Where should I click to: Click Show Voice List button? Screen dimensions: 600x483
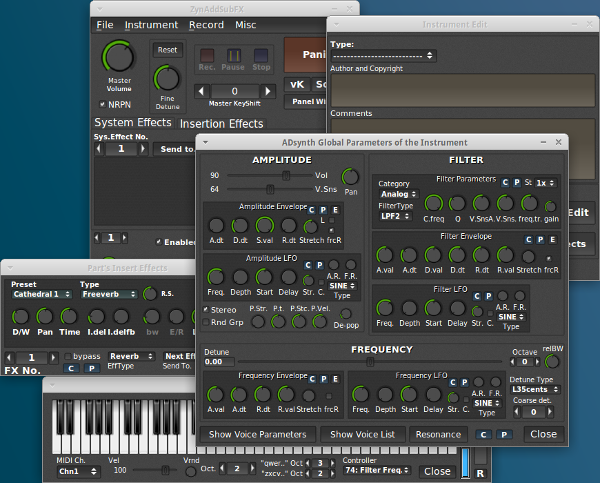pos(362,434)
